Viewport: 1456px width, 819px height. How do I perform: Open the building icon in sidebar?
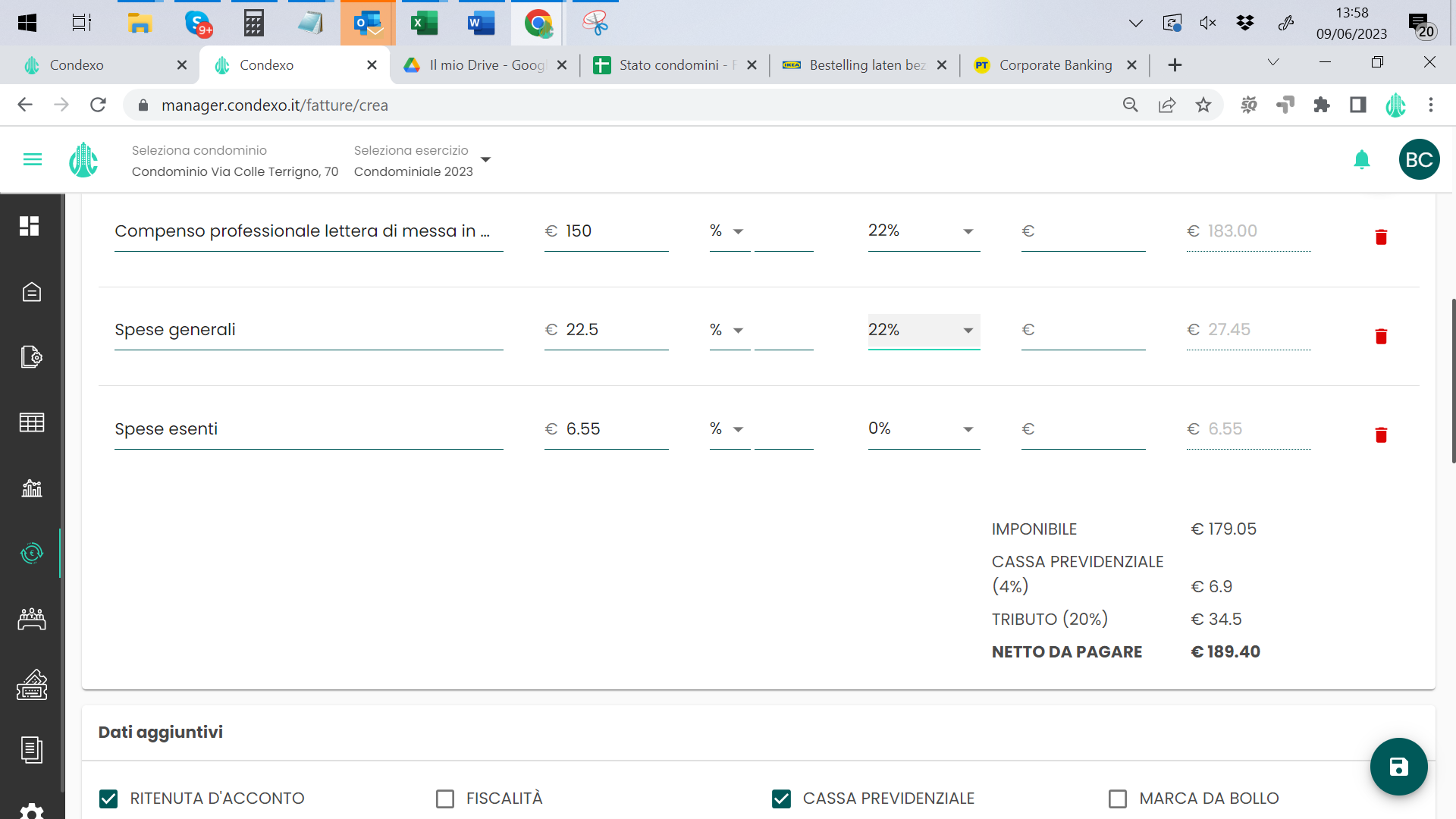point(31,292)
